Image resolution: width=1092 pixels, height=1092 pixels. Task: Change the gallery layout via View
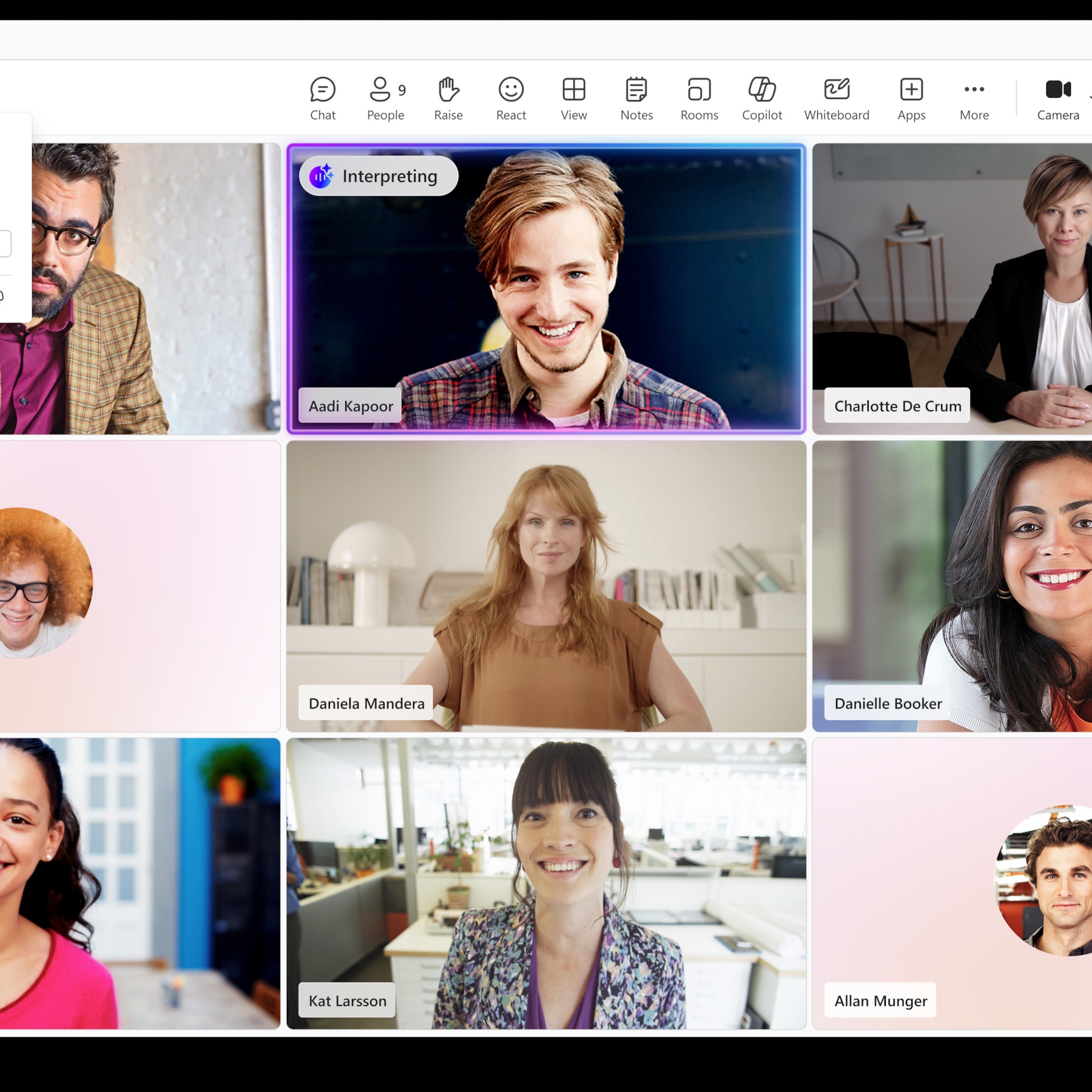click(x=573, y=97)
